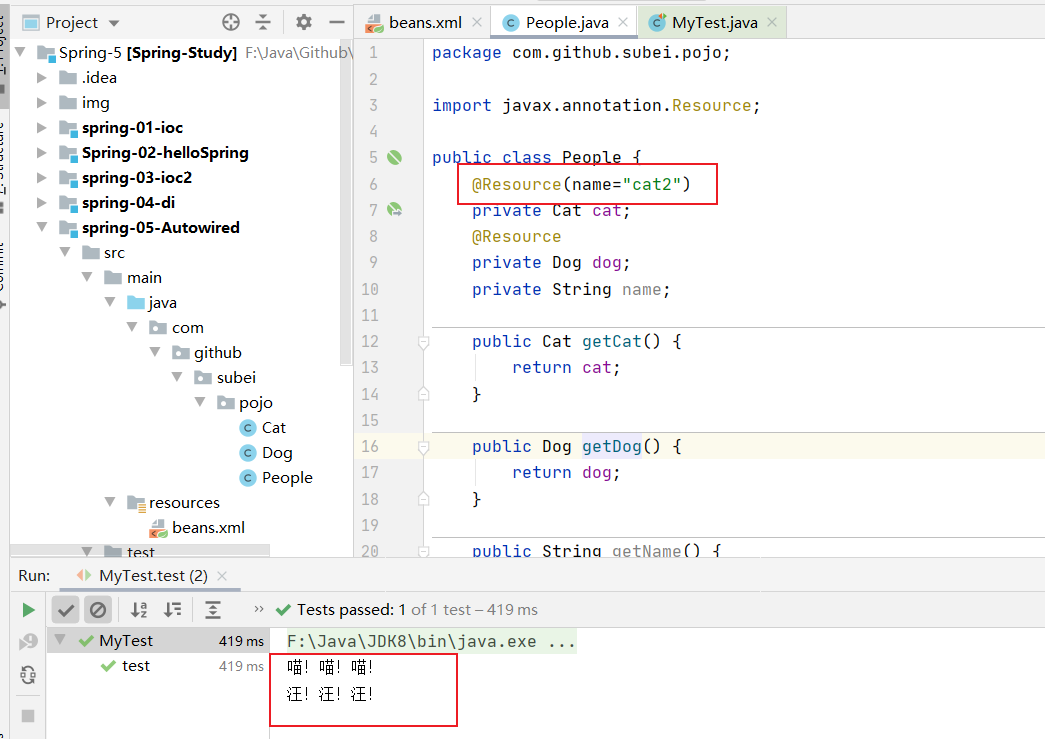Click the rerun failed tests icon
Viewport: 1045px width, 739px height.
28,642
